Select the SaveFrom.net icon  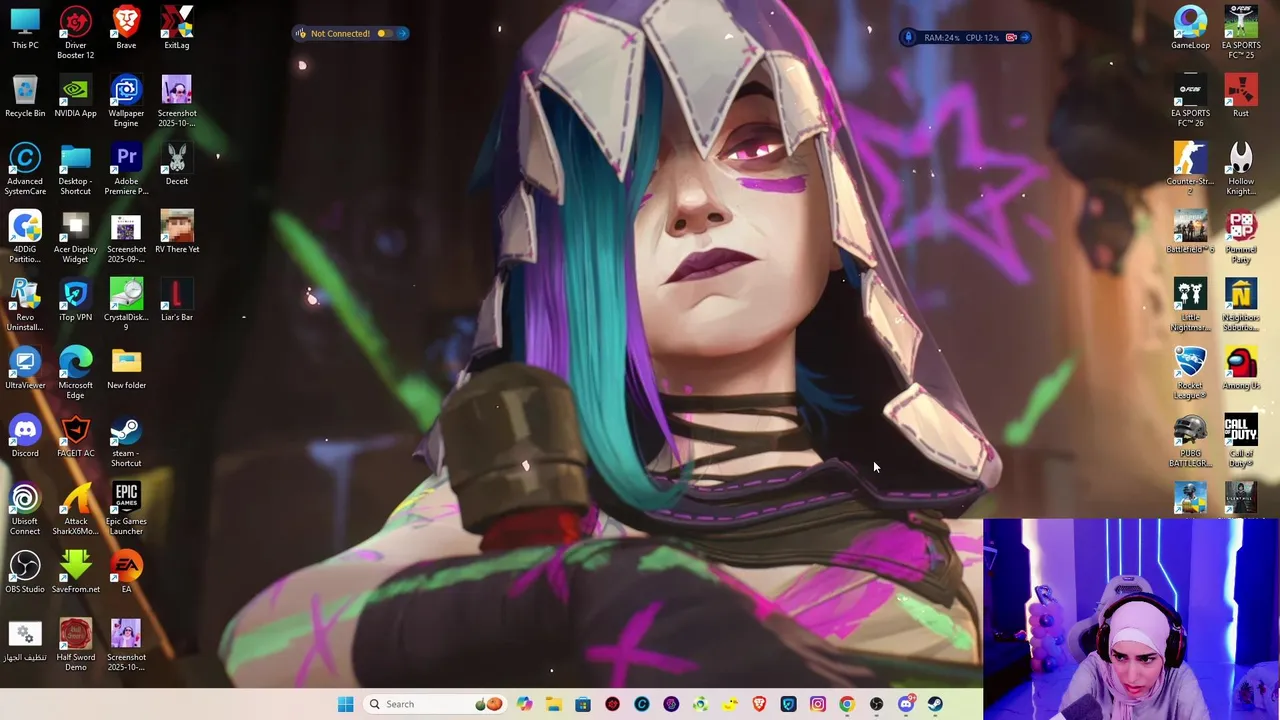pyautogui.click(x=75, y=572)
